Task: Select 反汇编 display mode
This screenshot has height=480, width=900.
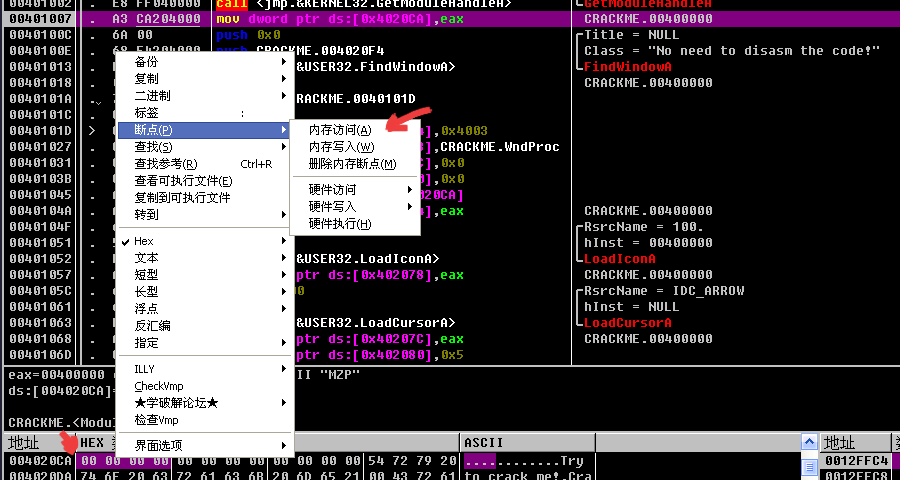Action: (x=205, y=326)
